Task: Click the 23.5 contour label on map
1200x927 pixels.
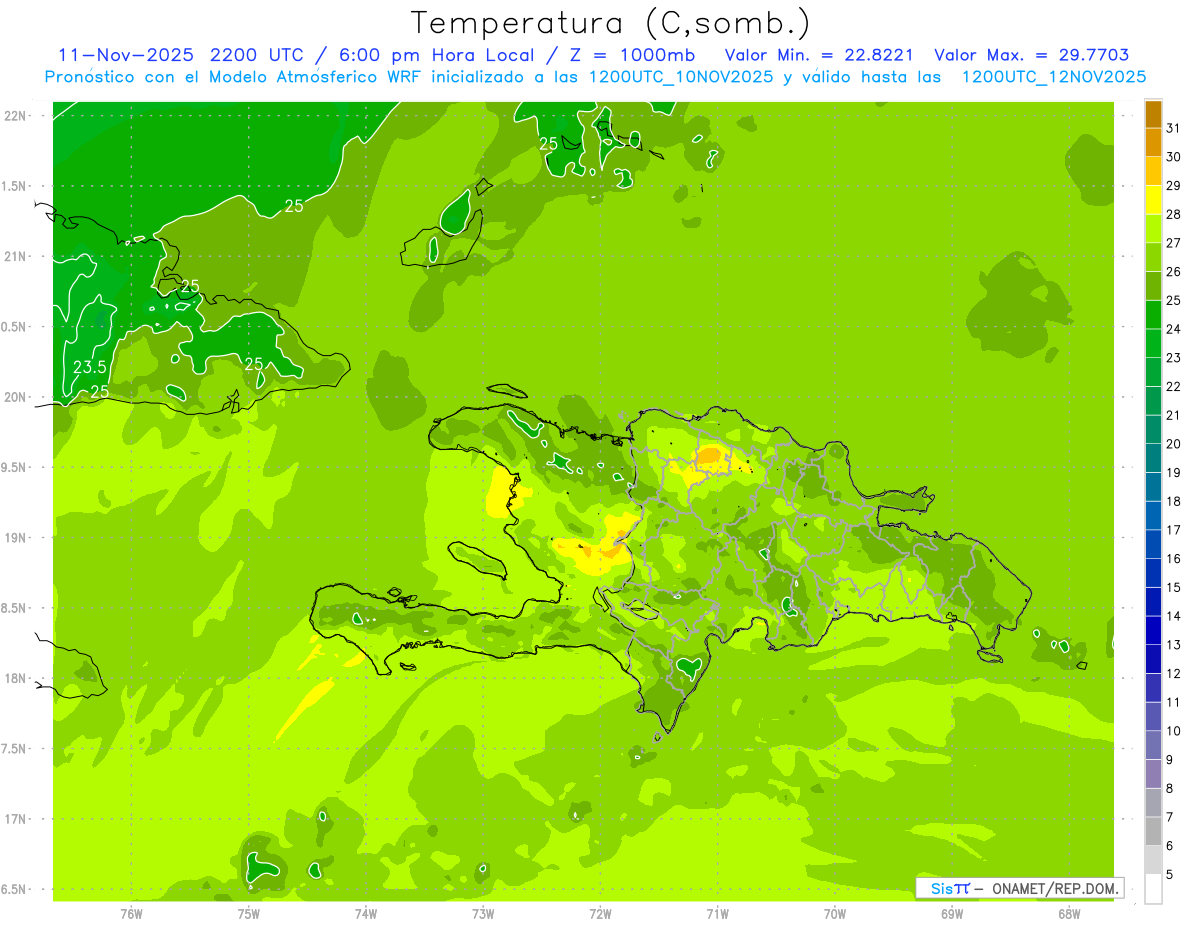Action: (x=90, y=367)
